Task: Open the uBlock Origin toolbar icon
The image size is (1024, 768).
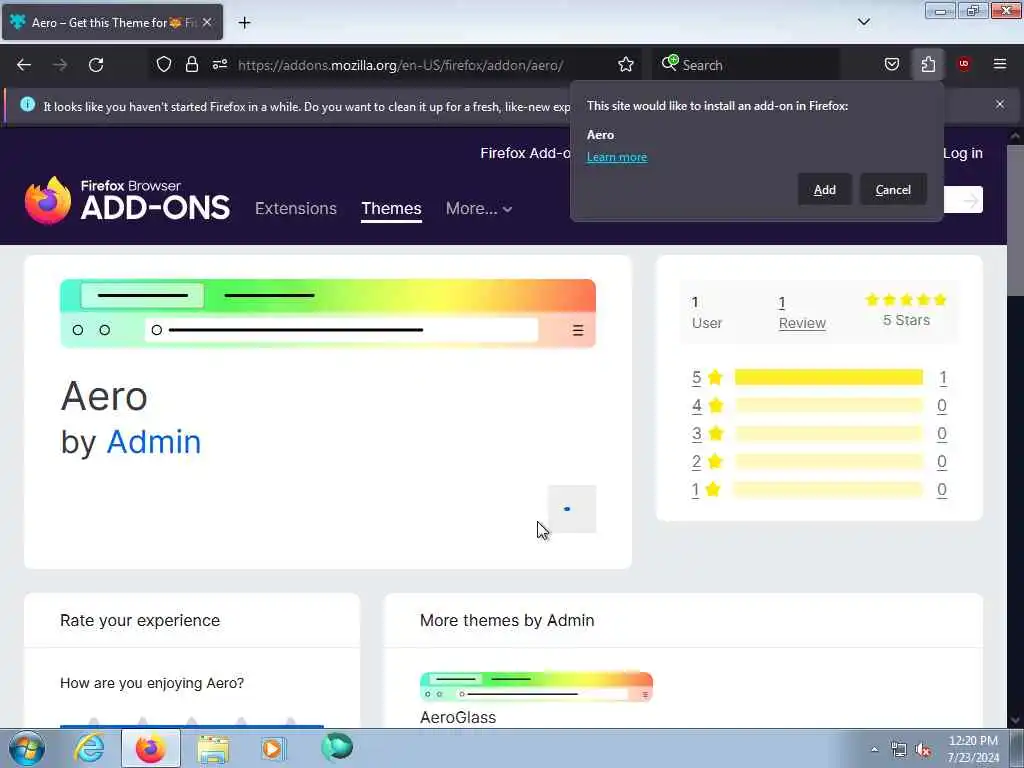Action: click(964, 64)
